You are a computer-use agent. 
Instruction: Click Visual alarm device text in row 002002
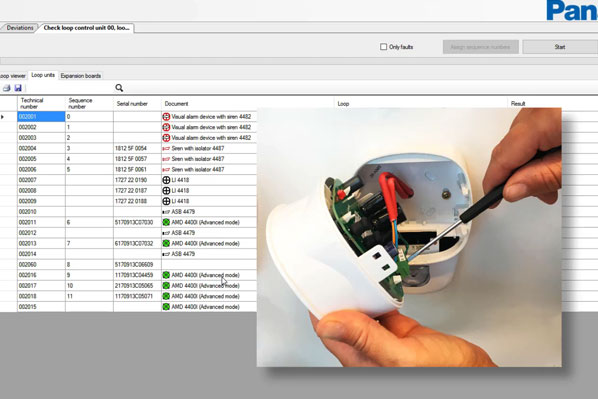tap(211, 127)
